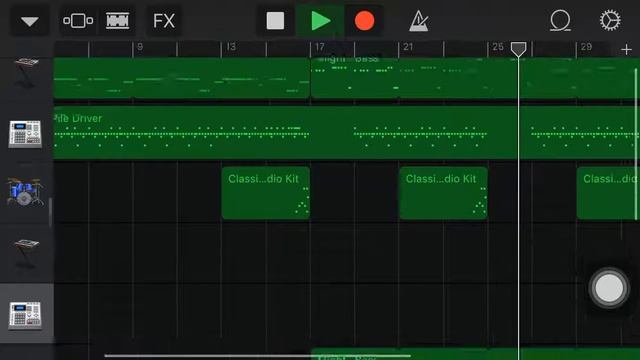Image resolution: width=640 pixels, height=360 pixels.
Task: Select the top keyboard track icon
Action: click(26, 73)
